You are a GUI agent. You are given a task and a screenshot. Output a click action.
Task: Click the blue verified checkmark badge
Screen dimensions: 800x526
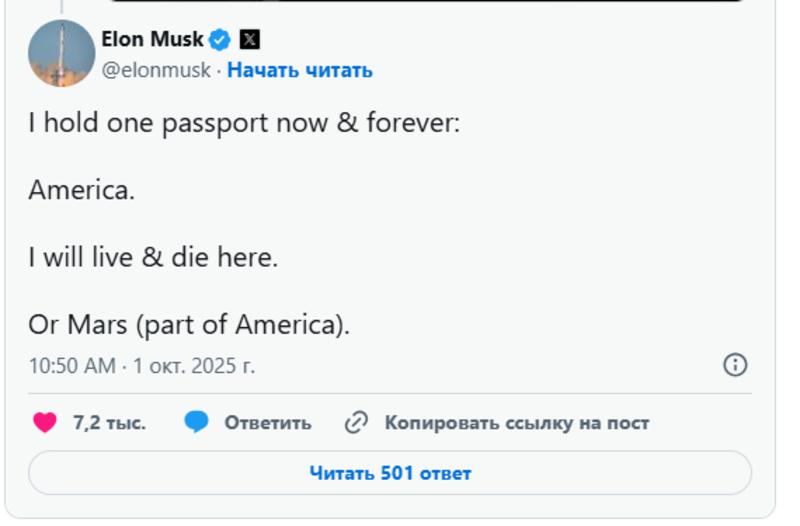pyautogui.click(x=220, y=40)
